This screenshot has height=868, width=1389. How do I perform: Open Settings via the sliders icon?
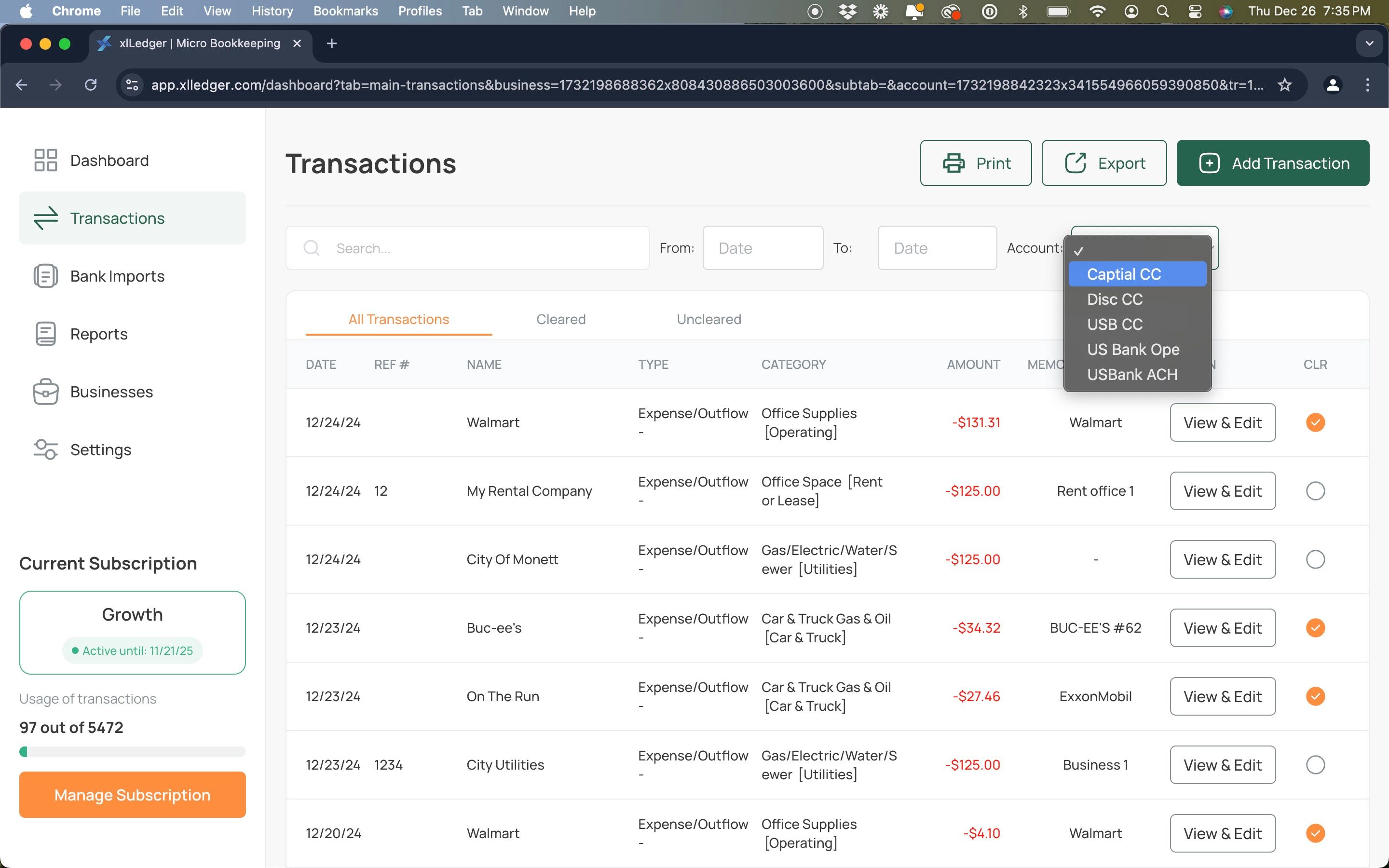[45, 449]
